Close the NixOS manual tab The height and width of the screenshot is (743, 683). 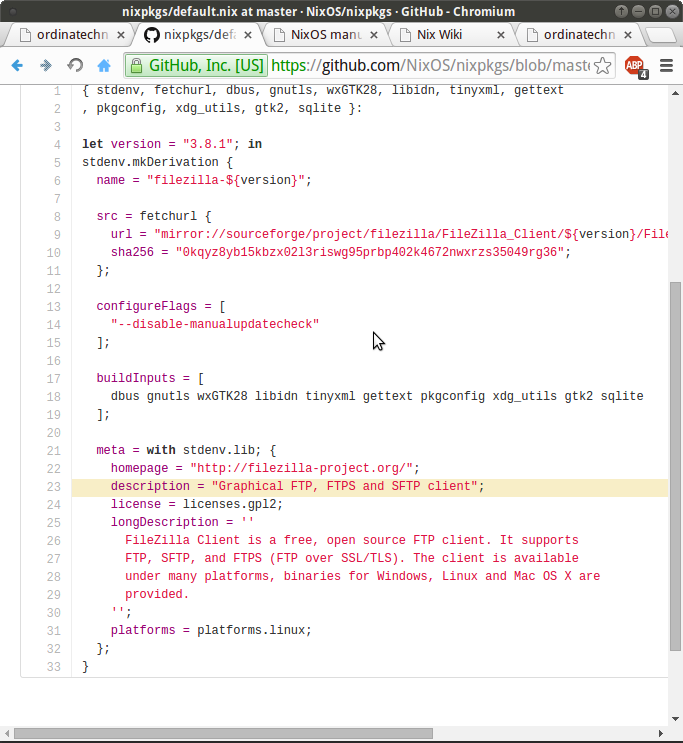click(374, 35)
